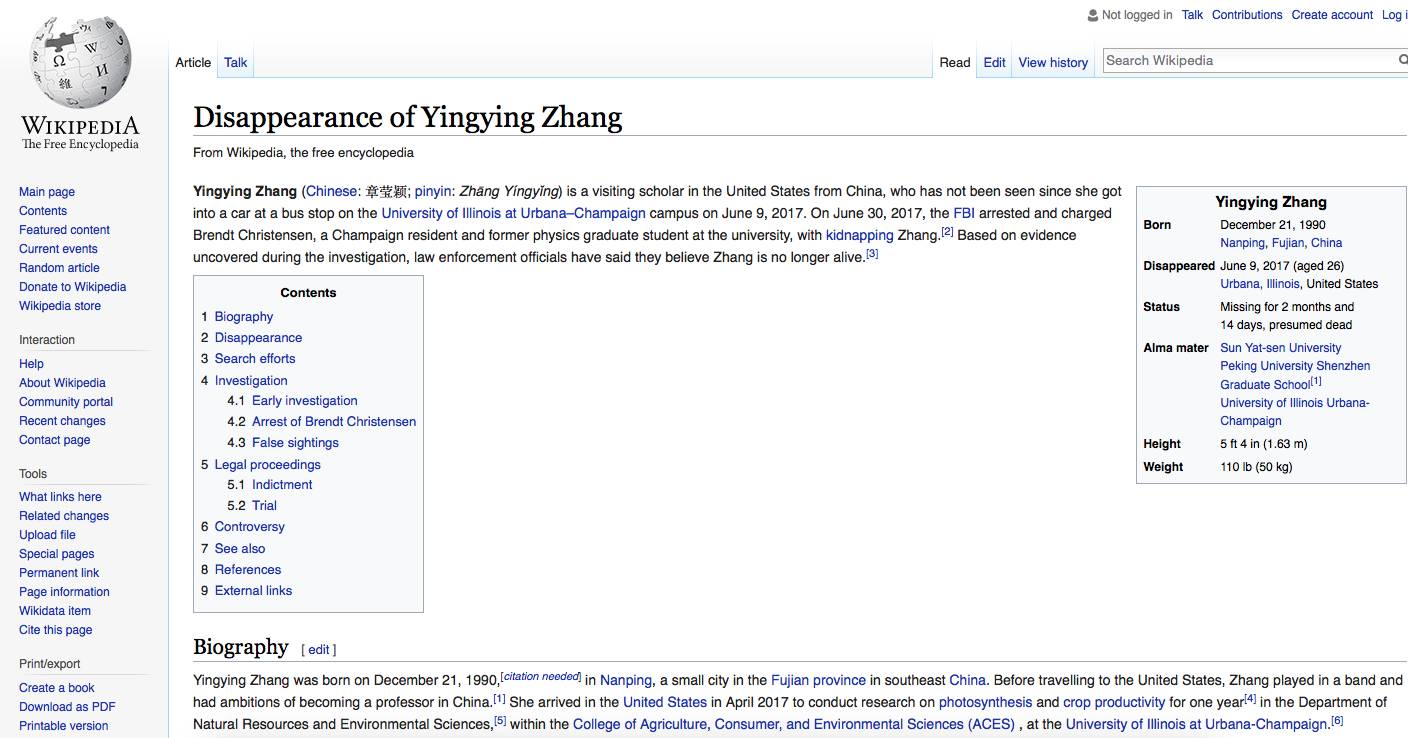
Task: Jump to External links in contents
Action: [253, 591]
